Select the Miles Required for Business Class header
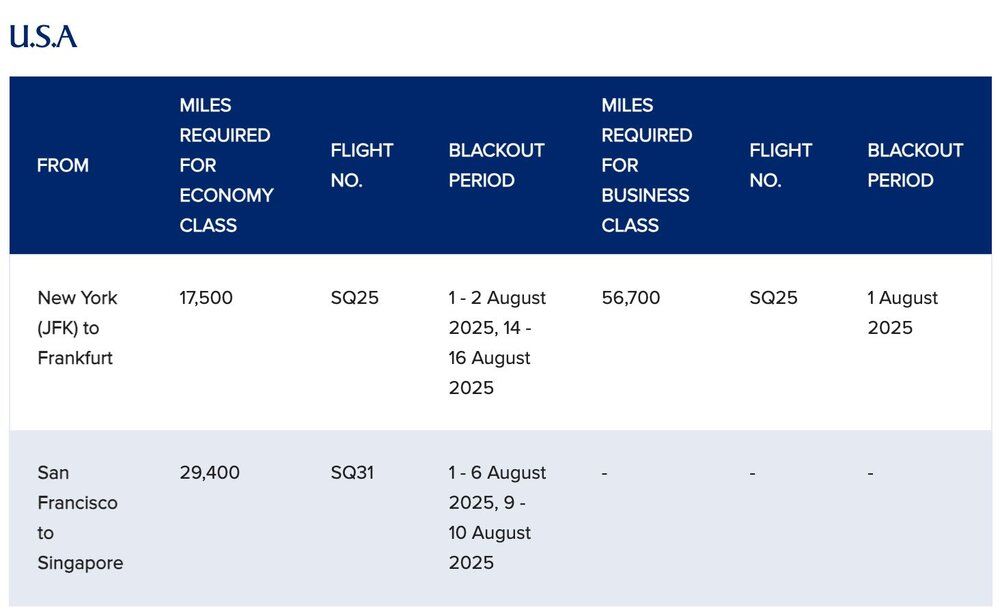 click(647, 165)
